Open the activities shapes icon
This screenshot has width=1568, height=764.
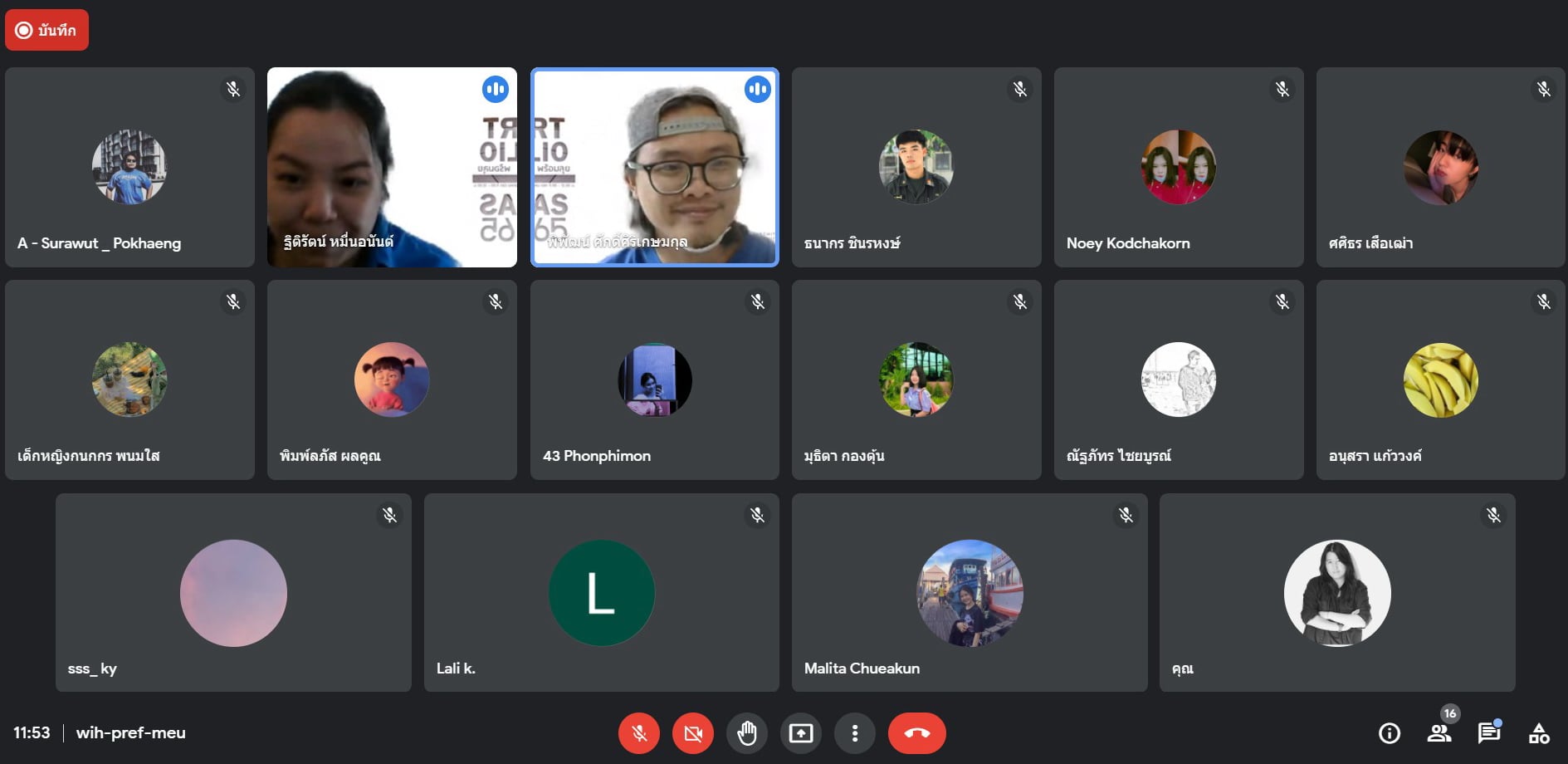click(x=1539, y=733)
